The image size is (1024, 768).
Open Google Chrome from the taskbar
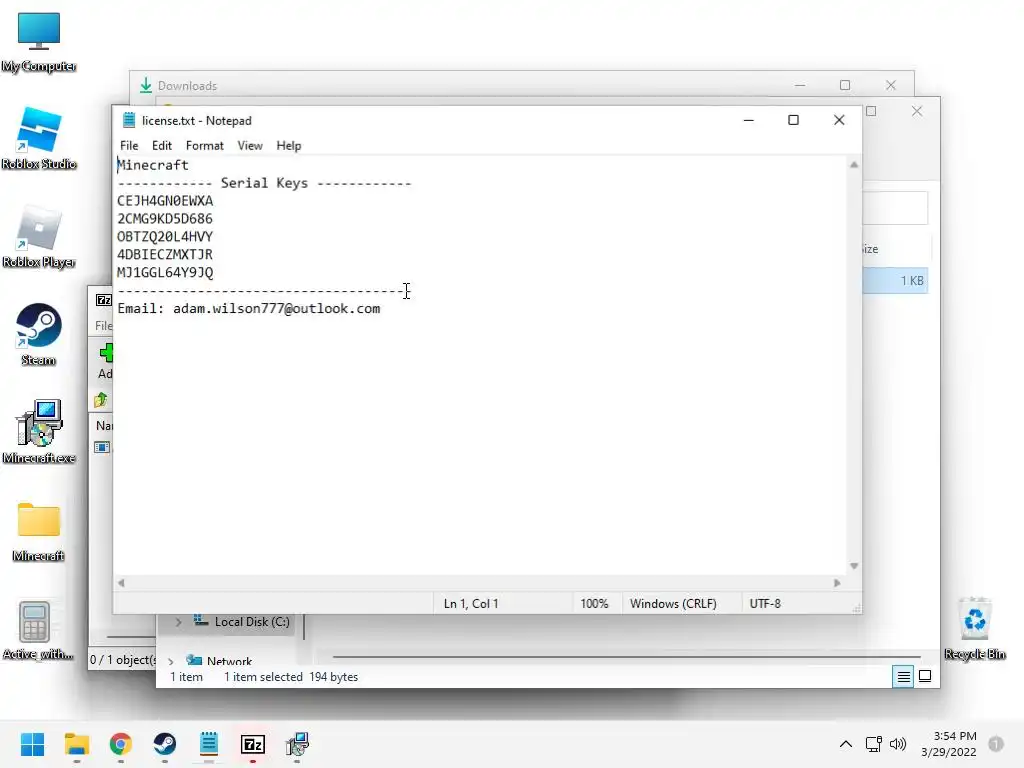tap(121, 744)
